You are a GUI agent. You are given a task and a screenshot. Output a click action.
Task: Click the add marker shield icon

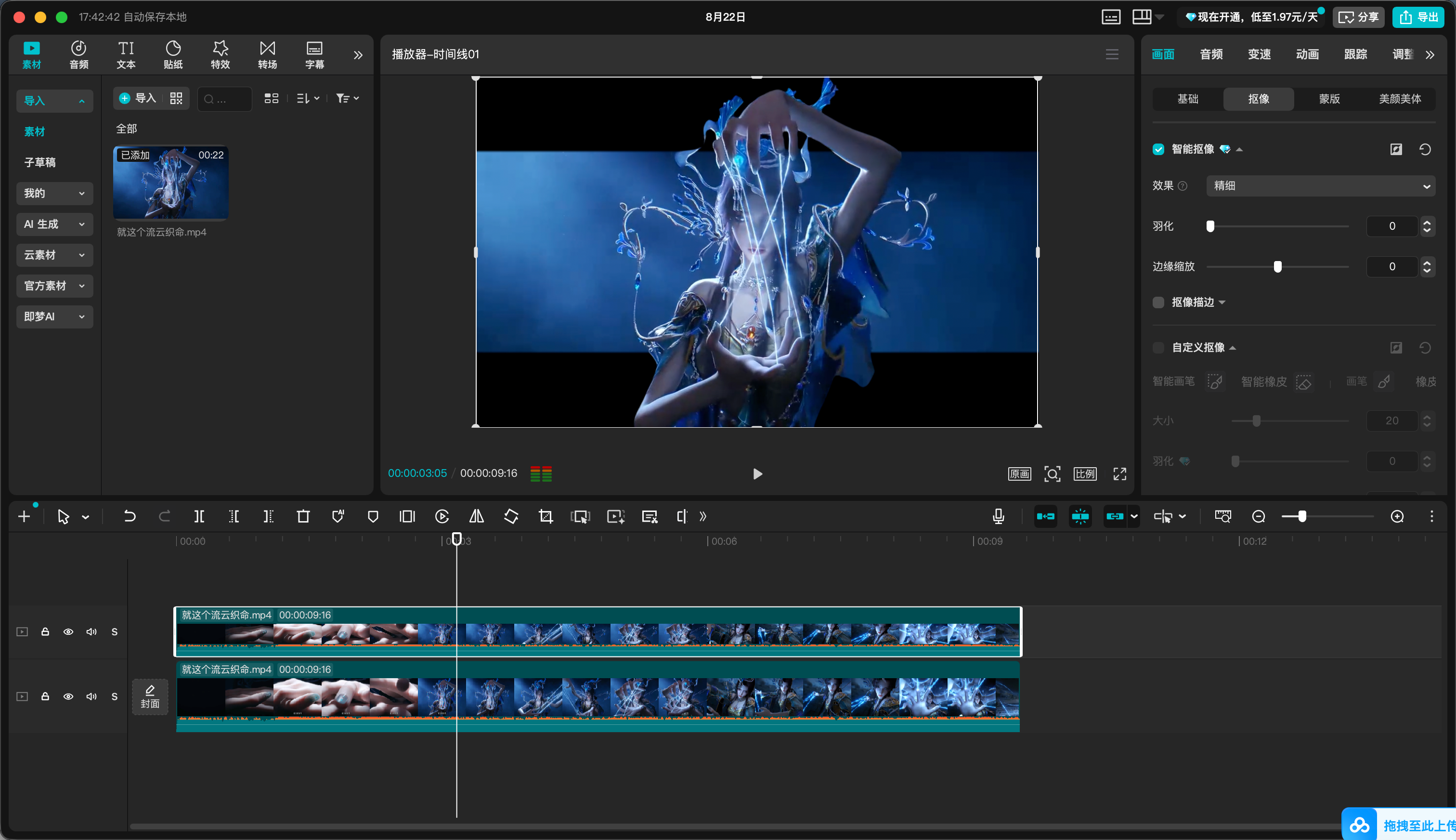click(373, 516)
